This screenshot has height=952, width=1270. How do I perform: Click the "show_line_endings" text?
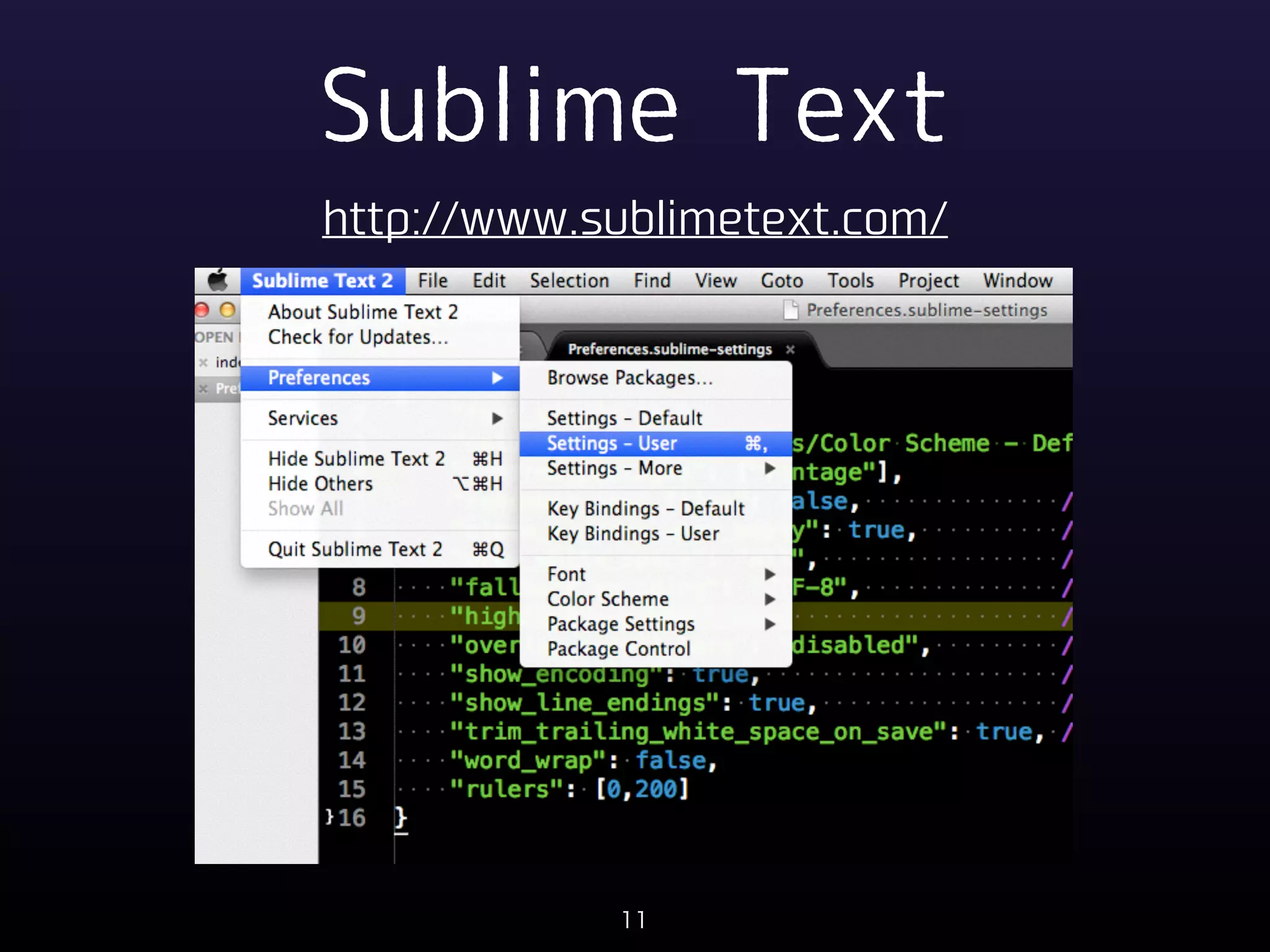tap(585, 703)
